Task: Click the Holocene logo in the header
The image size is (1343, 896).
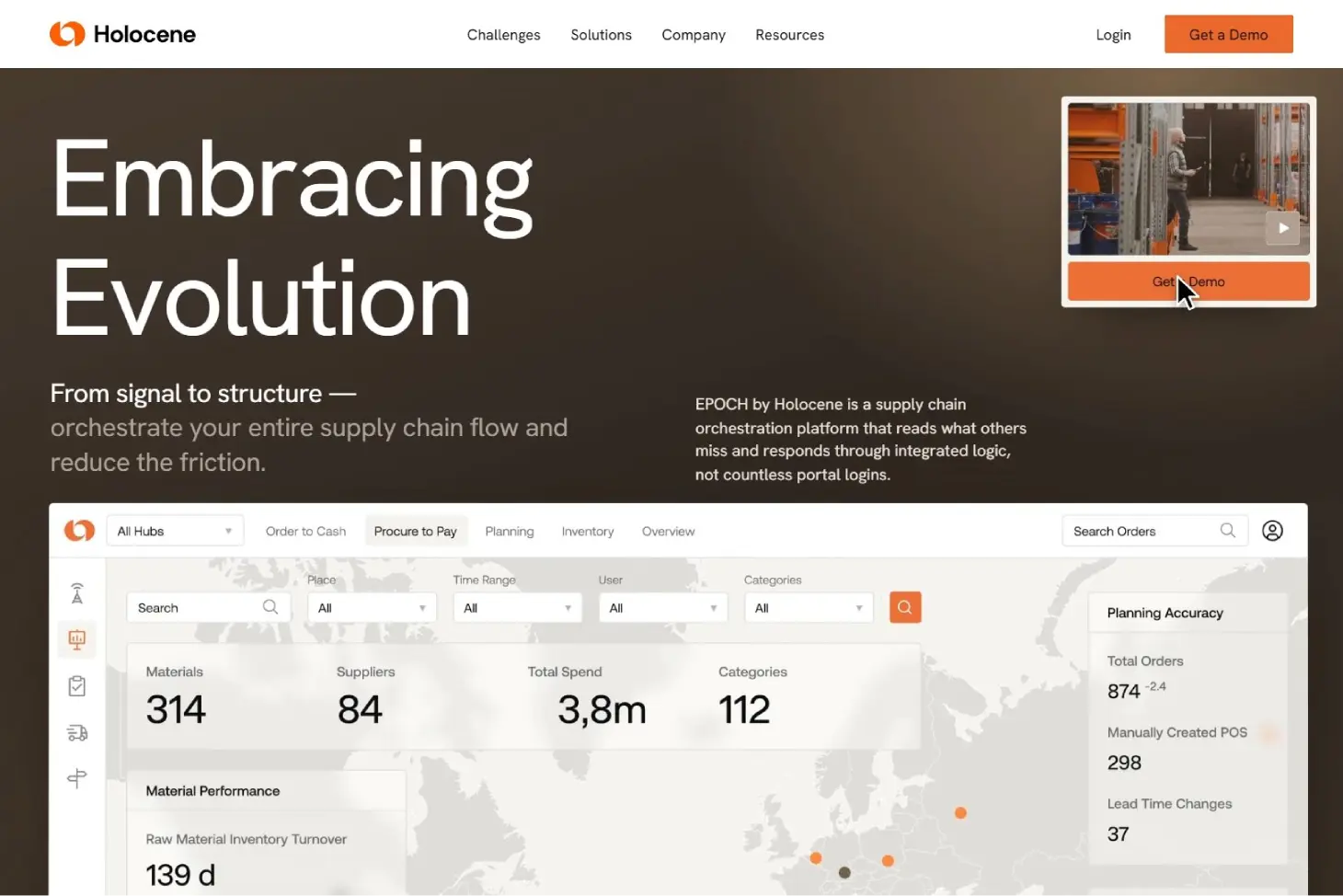Action: pyautogui.click(x=122, y=34)
